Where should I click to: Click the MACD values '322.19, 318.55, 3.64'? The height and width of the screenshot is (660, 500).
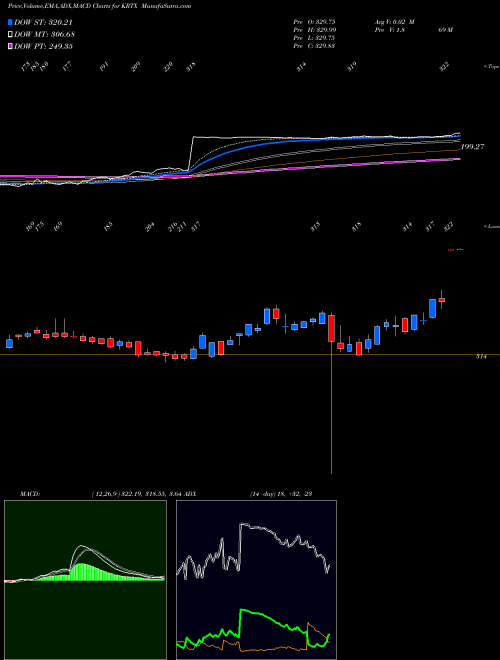(153, 493)
